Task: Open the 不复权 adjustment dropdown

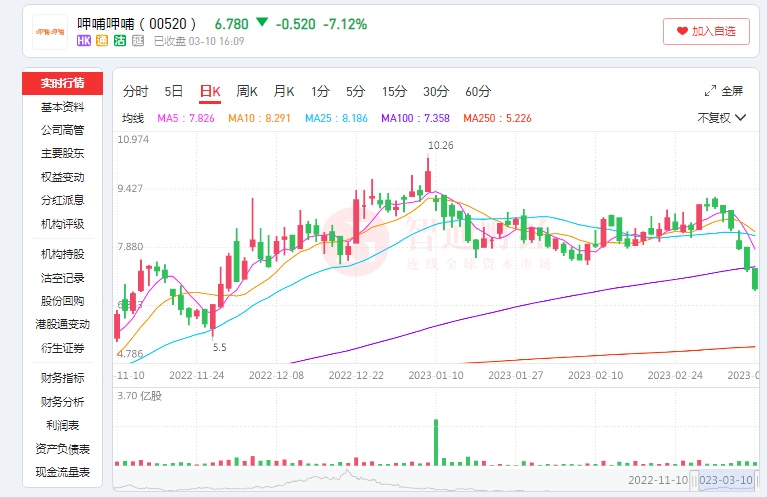Action: (721, 118)
